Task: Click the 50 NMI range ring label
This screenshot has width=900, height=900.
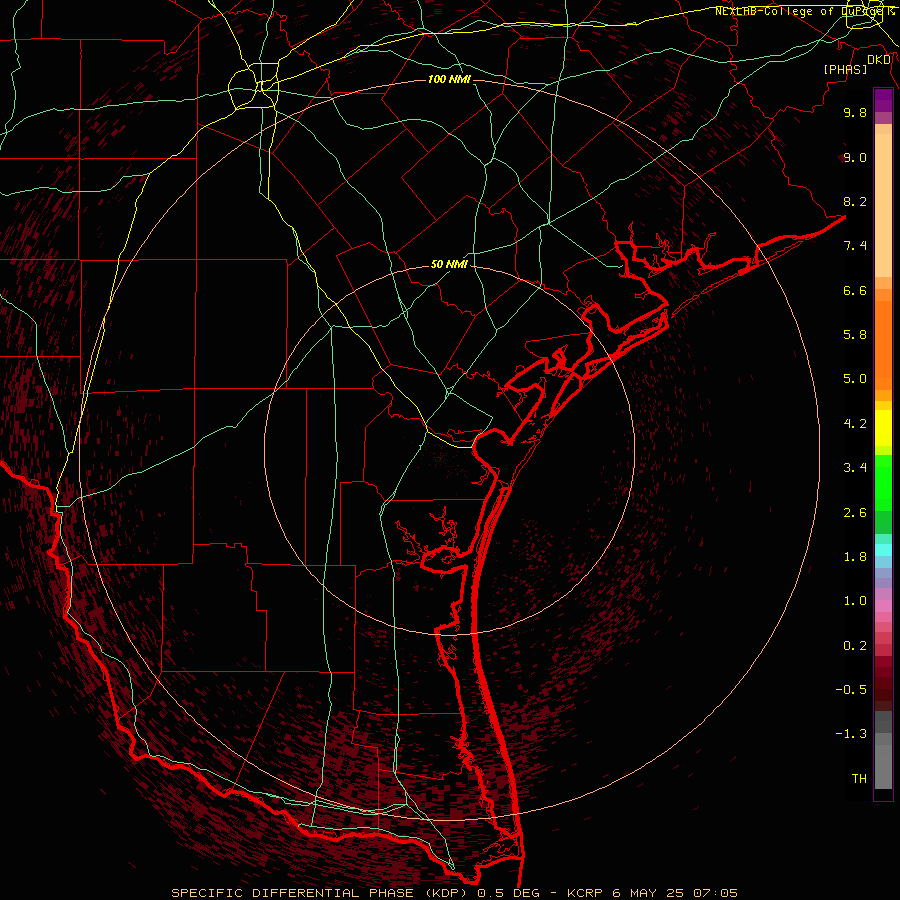Action: [449, 265]
